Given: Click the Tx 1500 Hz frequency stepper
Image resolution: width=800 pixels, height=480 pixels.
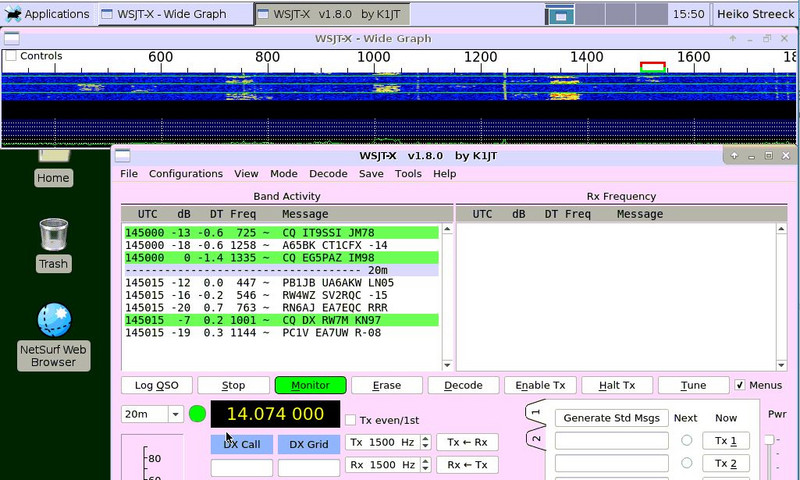Looking at the screenshot, I should coord(426,442).
